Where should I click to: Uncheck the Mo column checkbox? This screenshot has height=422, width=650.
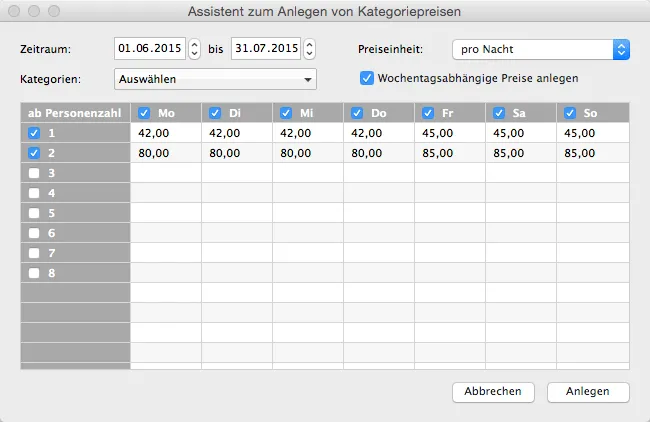(144, 113)
